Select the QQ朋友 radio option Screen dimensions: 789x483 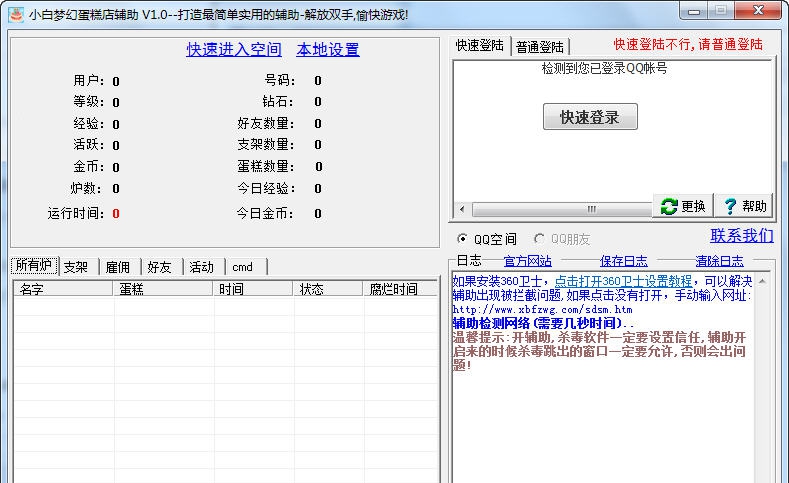tap(563, 239)
